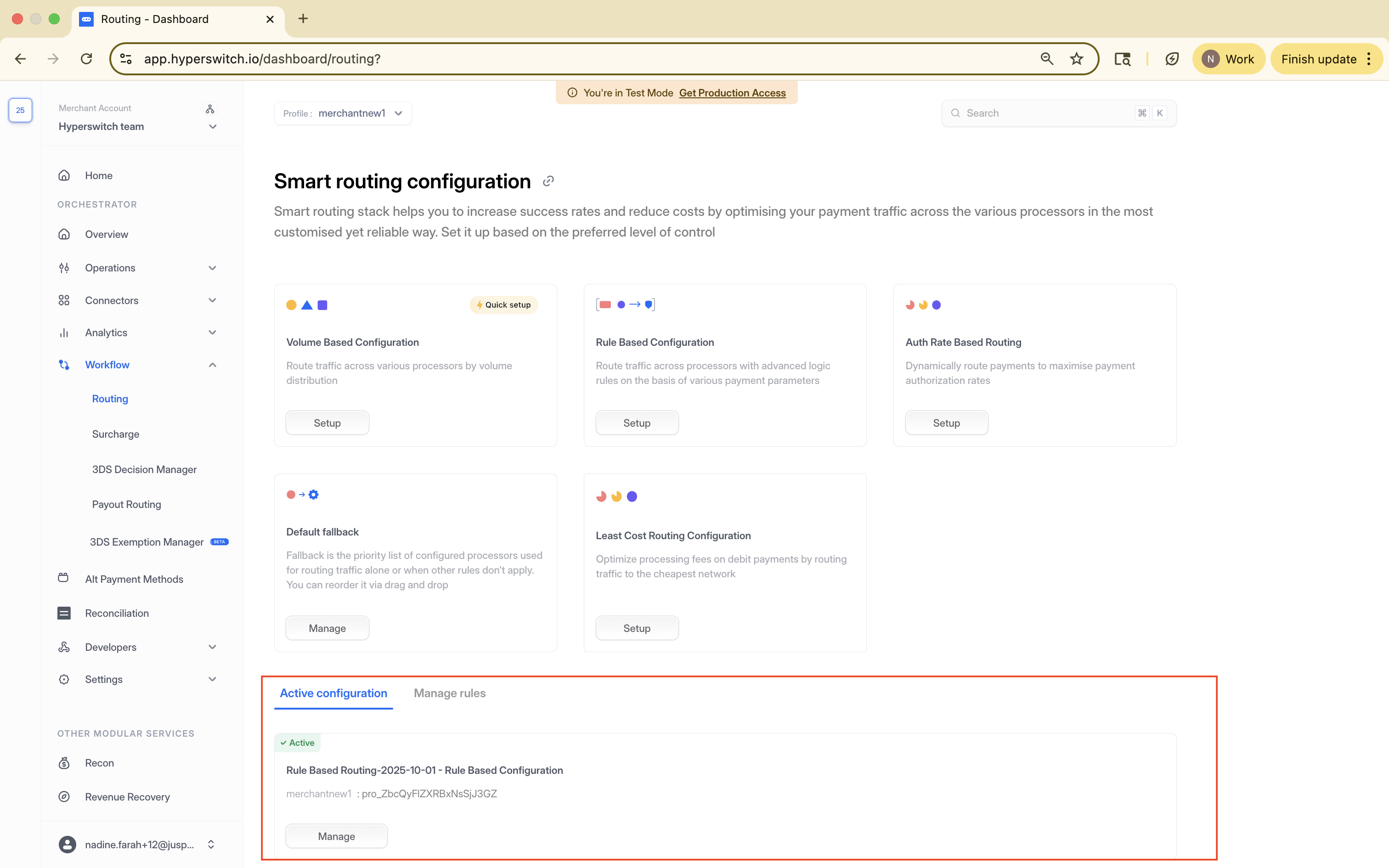Click the link icon beside page title
Image resolution: width=1389 pixels, height=868 pixels.
(x=548, y=181)
